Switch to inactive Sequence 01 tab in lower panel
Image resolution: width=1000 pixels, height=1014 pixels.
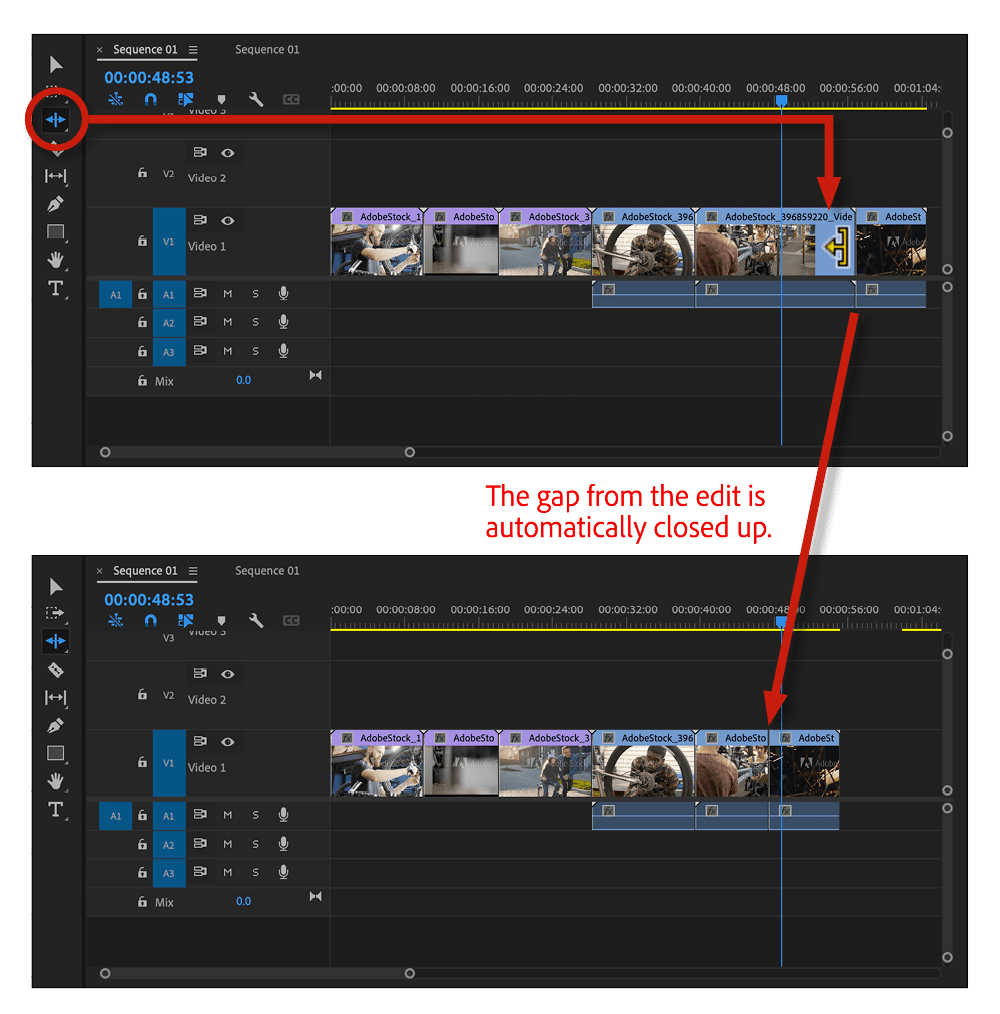pyautogui.click(x=267, y=571)
